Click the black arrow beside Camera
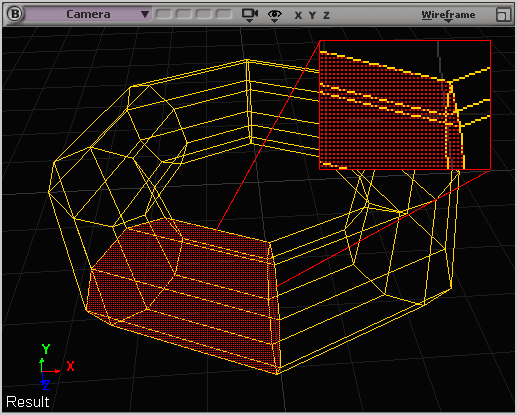517x415 pixels. pyautogui.click(x=145, y=14)
